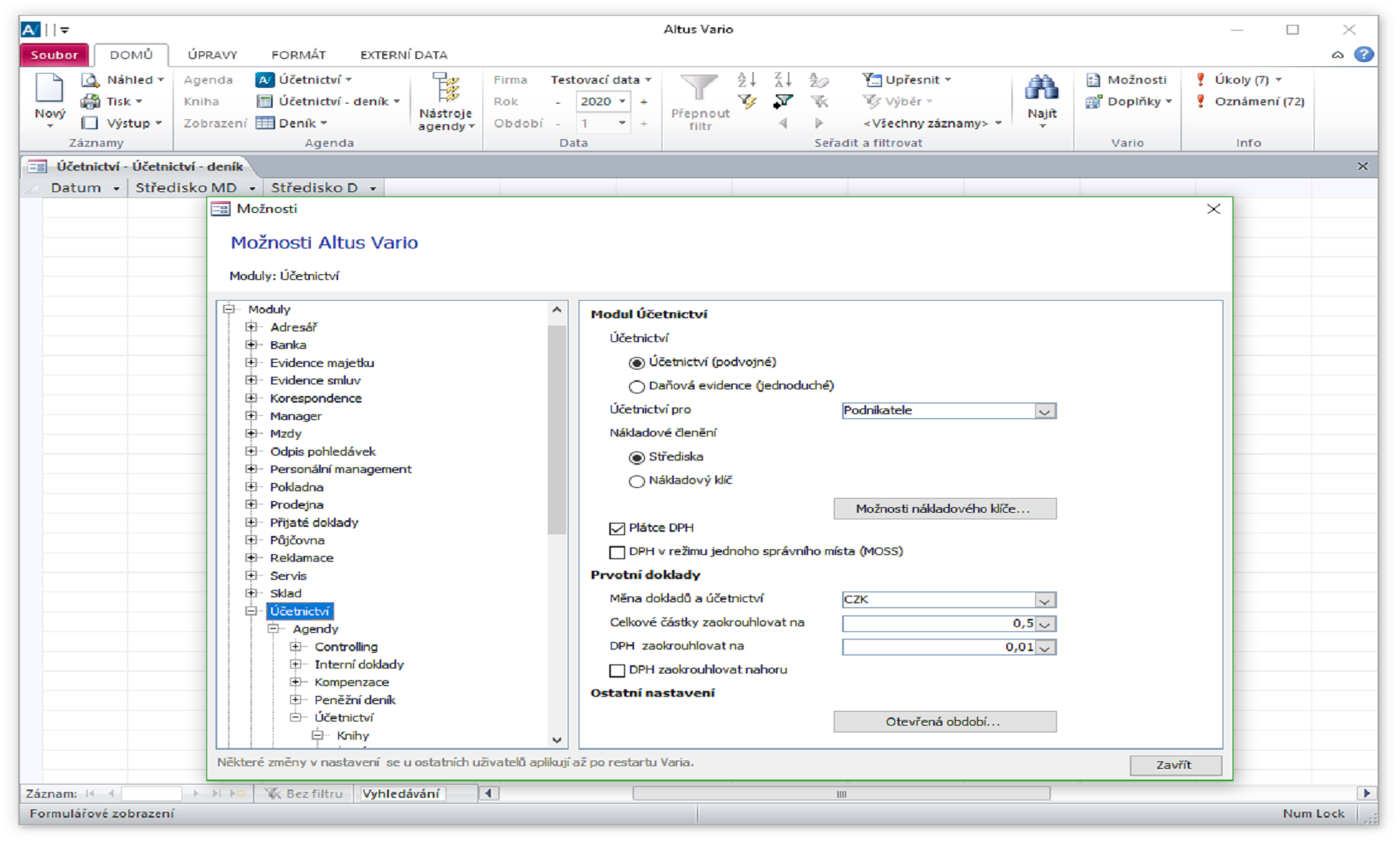Open the Rok 2020 year dropdown

tap(622, 101)
